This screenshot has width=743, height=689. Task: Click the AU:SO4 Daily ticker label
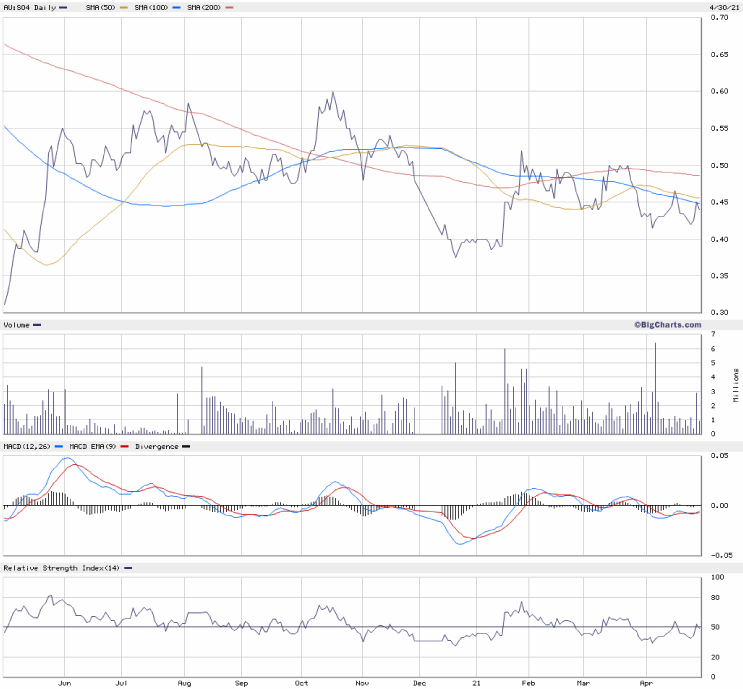tap(30, 7)
